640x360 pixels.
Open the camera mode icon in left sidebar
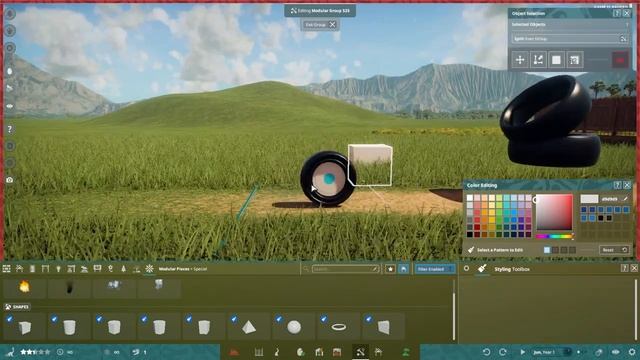click(x=10, y=180)
